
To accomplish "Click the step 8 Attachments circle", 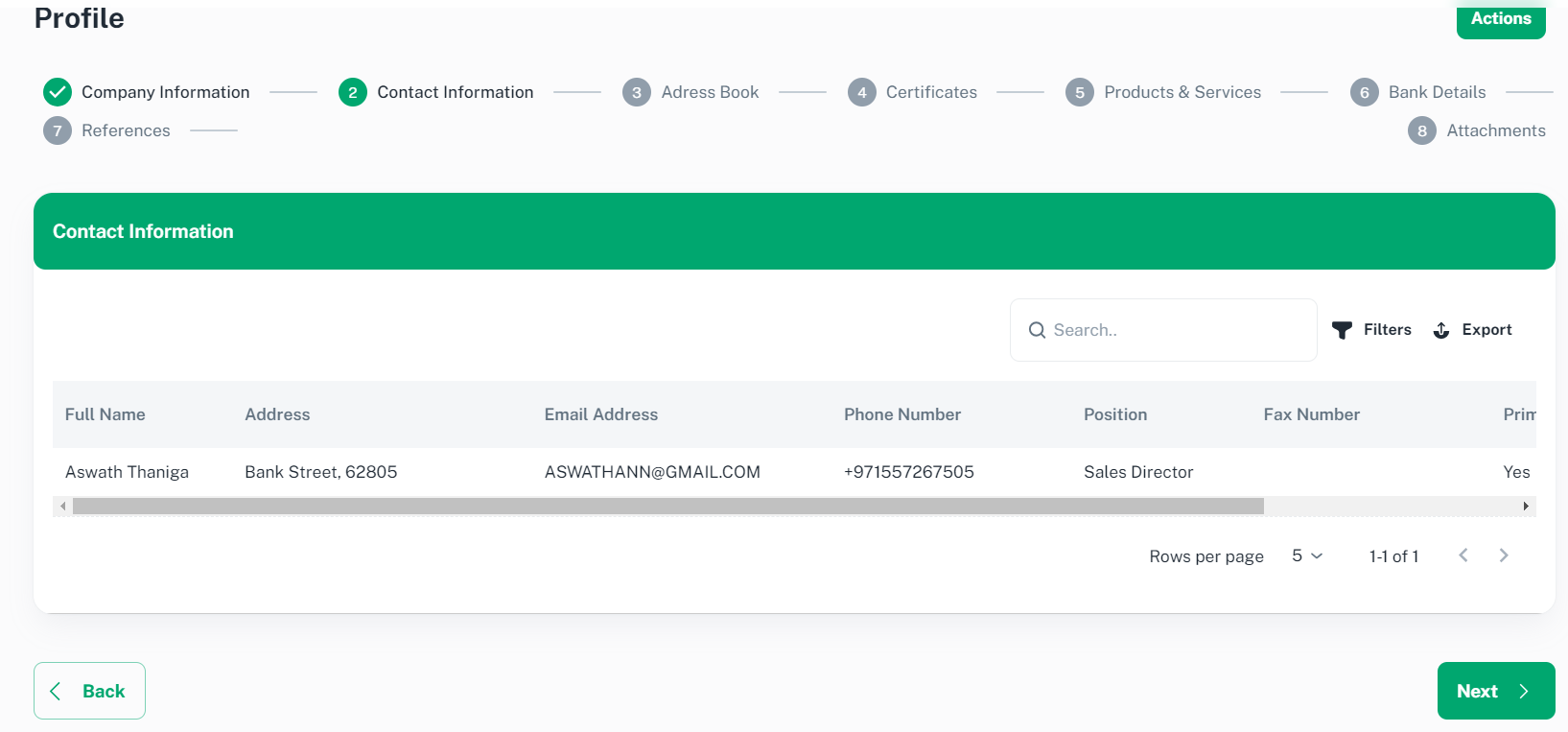I will pyautogui.click(x=1421, y=130).
